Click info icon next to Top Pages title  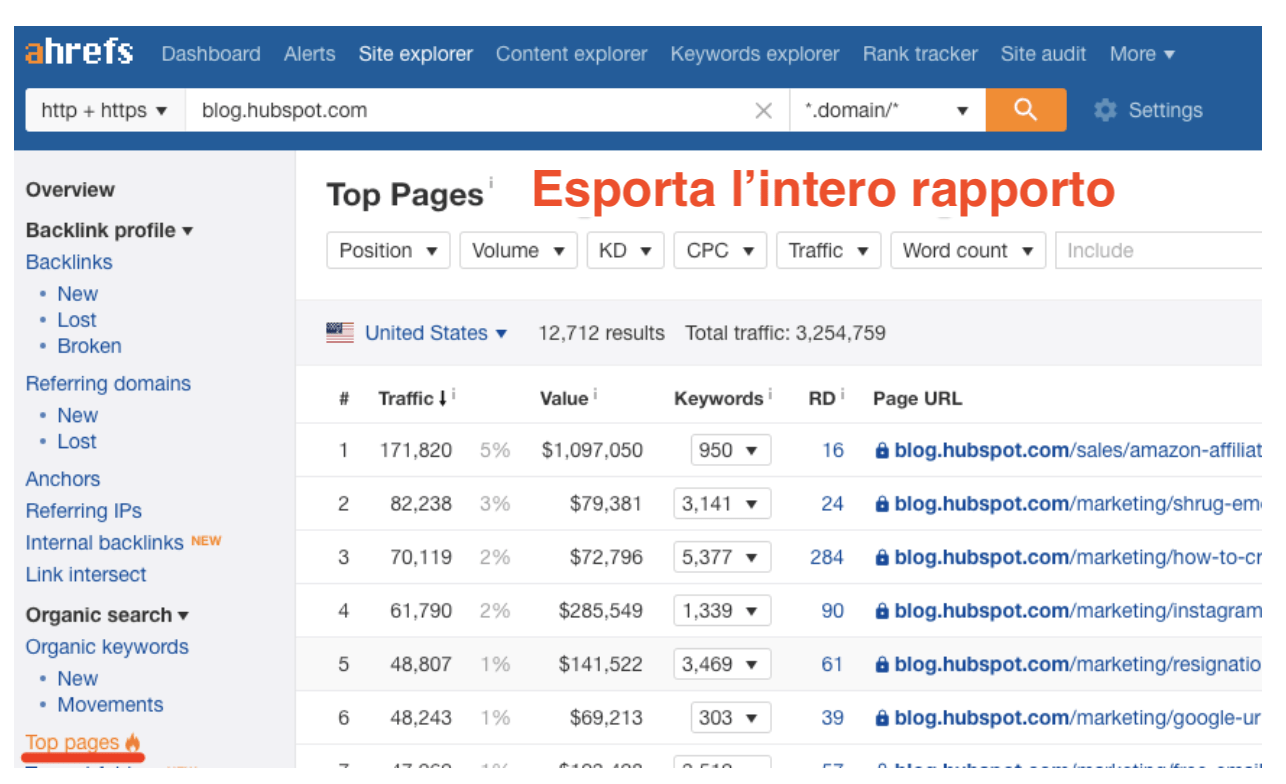(x=491, y=183)
